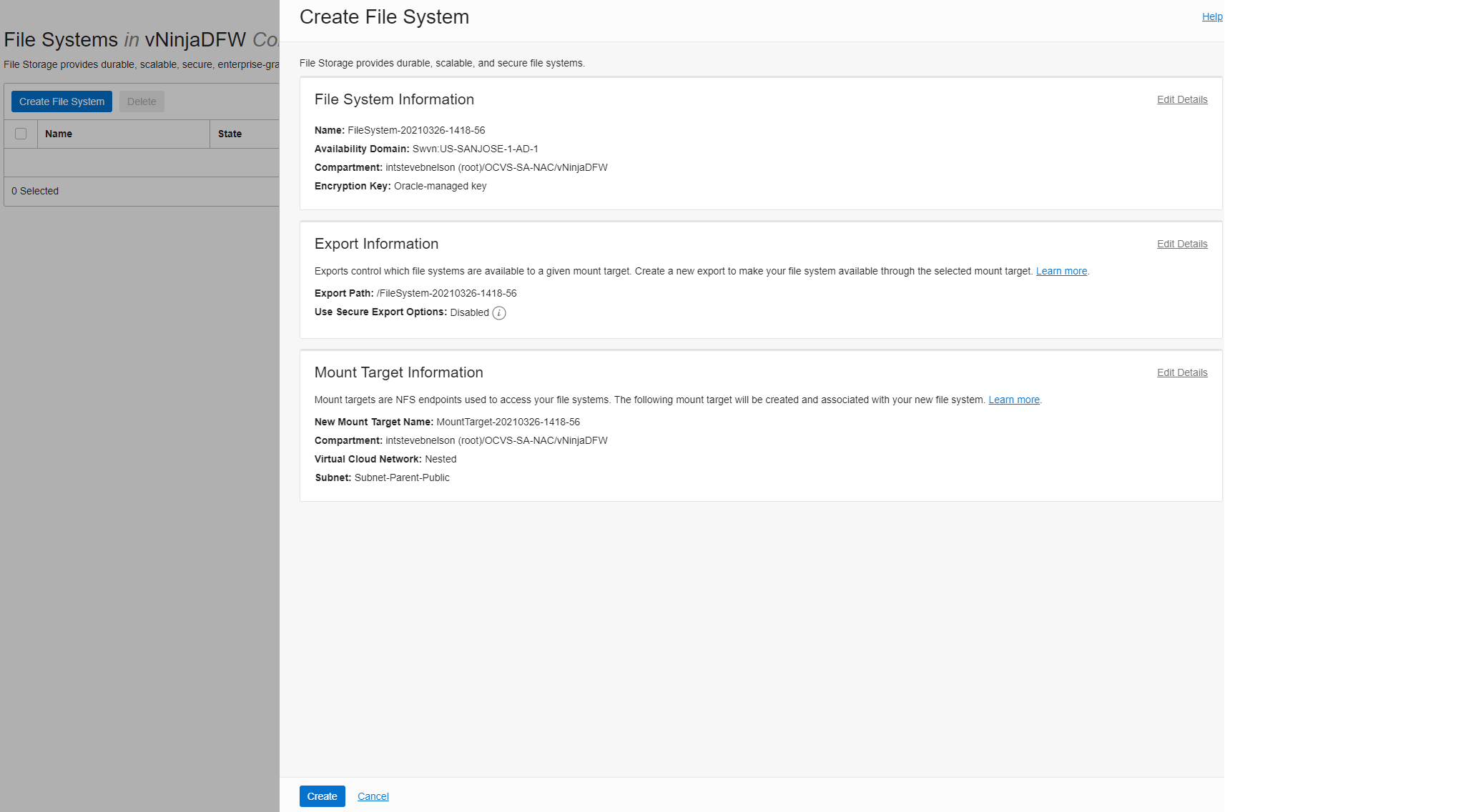
Task: Edit Details for File System Information
Action: click(x=1181, y=99)
